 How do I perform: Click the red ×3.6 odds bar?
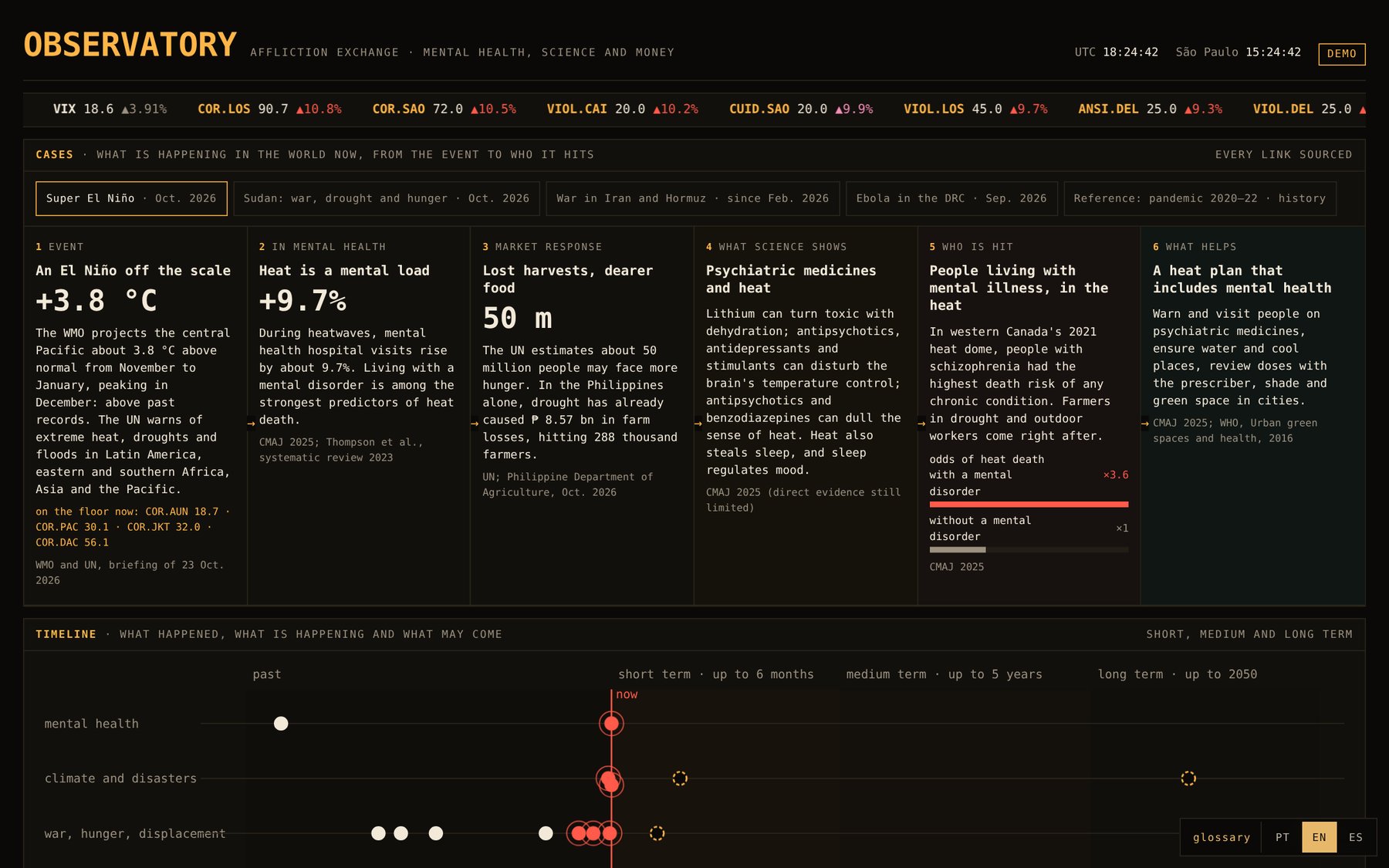(x=1029, y=505)
